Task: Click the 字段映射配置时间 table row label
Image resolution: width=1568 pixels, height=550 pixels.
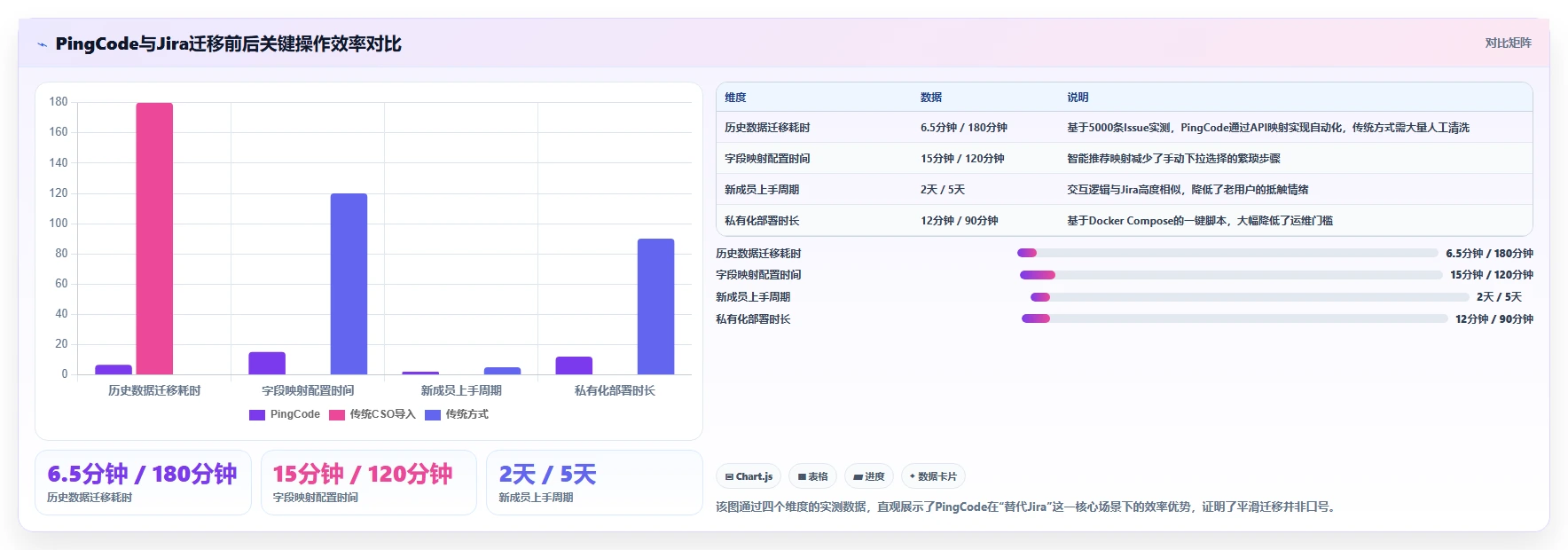Action: tap(767, 159)
